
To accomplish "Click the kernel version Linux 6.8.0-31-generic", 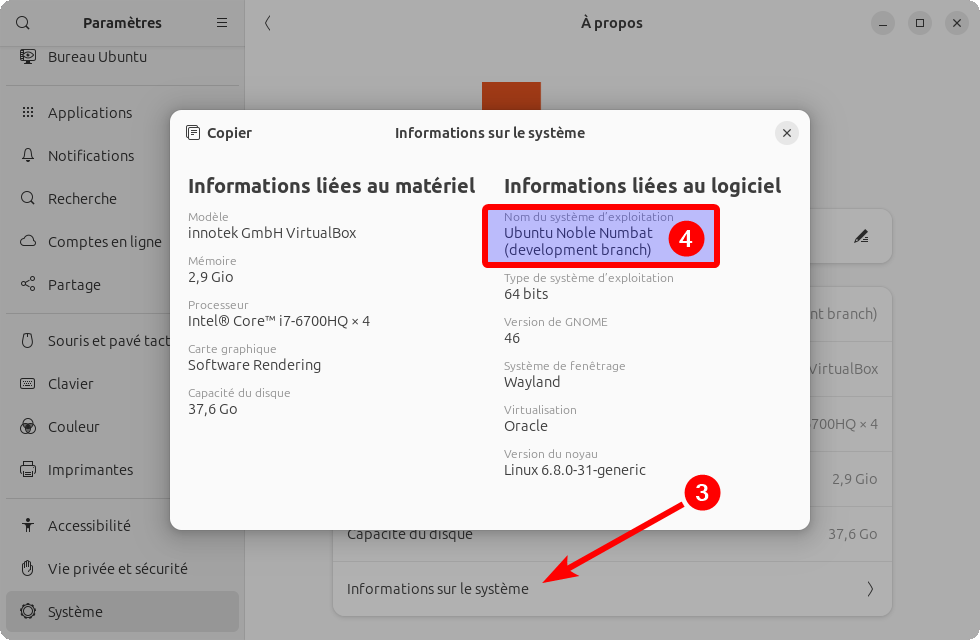I will [575, 470].
